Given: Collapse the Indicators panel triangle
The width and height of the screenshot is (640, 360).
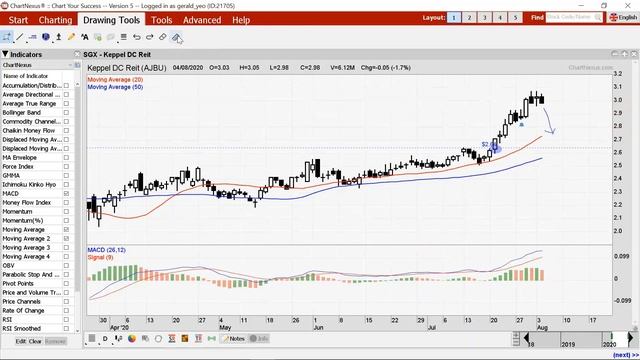Looking at the screenshot, I should [5, 54].
